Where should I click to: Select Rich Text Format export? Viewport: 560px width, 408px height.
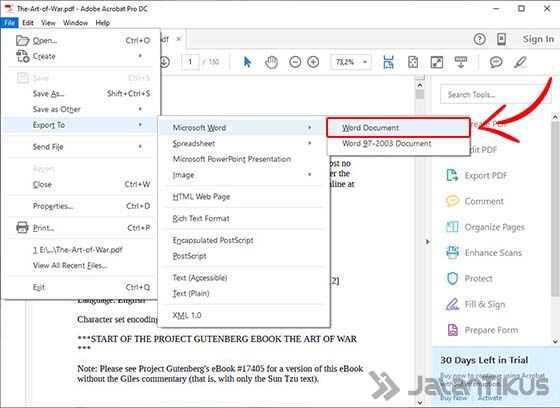[x=243, y=218]
